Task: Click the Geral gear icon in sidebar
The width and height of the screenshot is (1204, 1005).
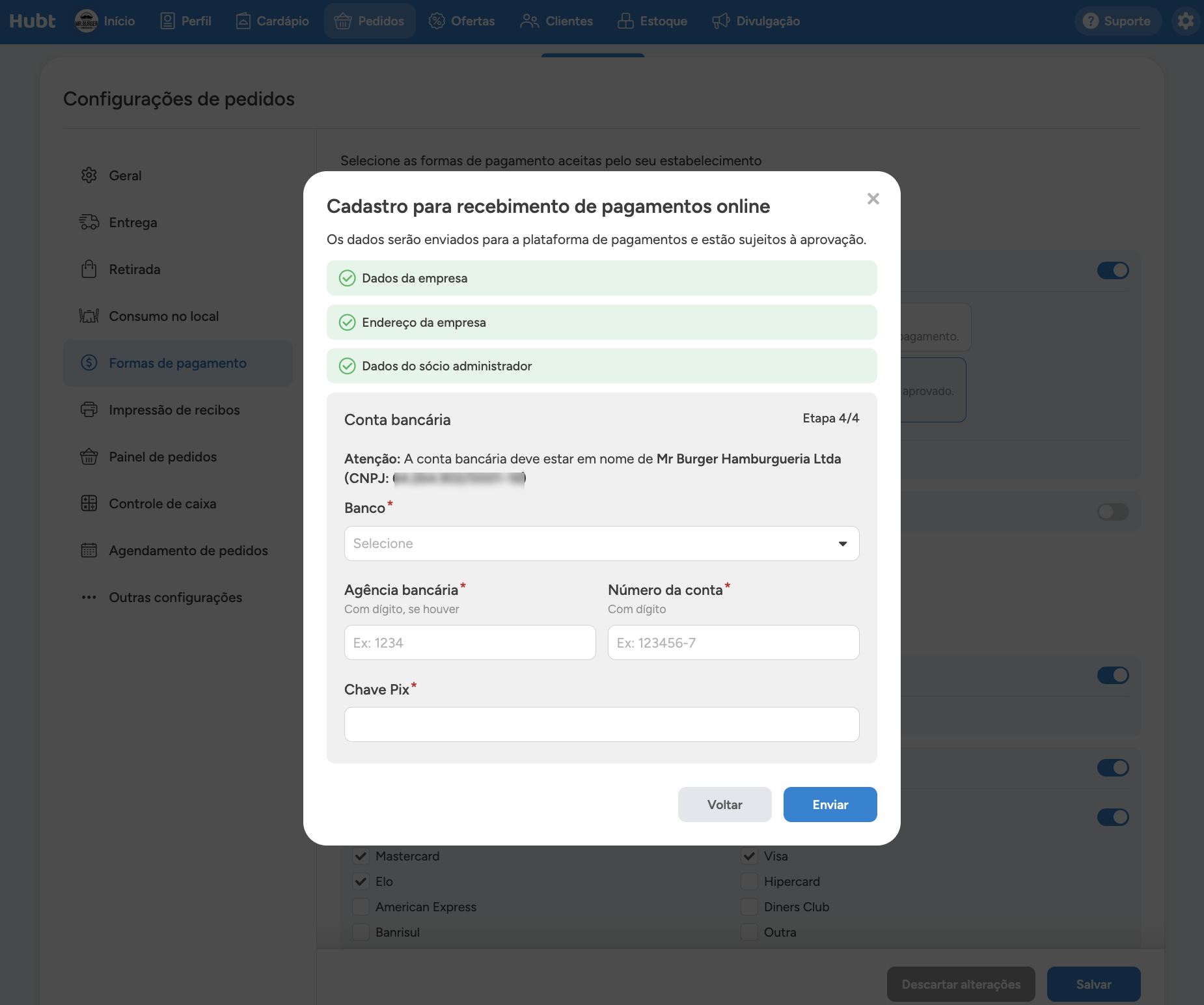Action: pyautogui.click(x=89, y=175)
